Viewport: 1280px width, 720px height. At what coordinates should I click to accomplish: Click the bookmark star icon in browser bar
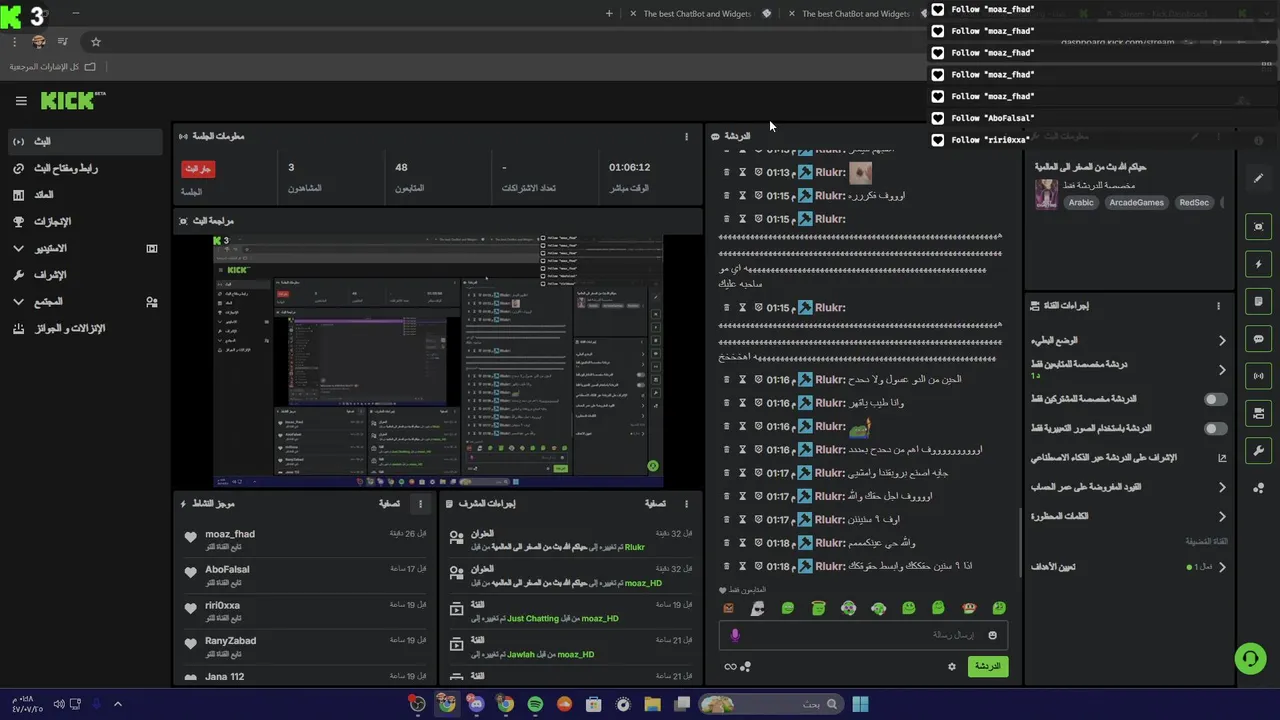[96, 42]
